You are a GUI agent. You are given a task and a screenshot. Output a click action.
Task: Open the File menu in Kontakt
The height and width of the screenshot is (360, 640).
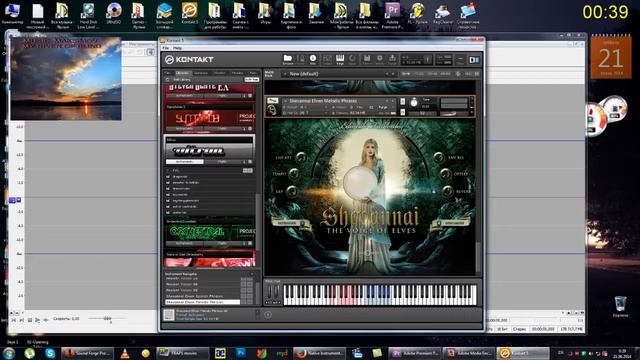click(166, 48)
